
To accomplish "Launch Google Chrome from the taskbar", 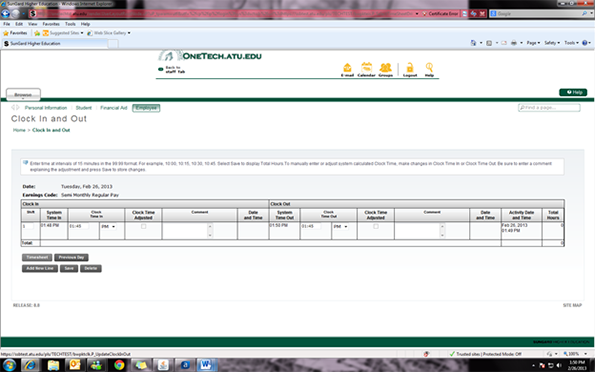I will [119, 365].
